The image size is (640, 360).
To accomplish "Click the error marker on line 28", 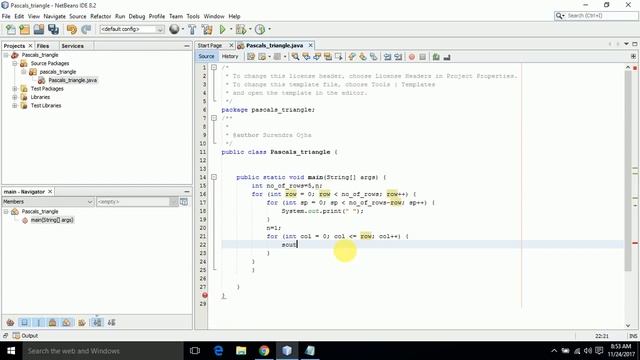I will click(204, 295).
